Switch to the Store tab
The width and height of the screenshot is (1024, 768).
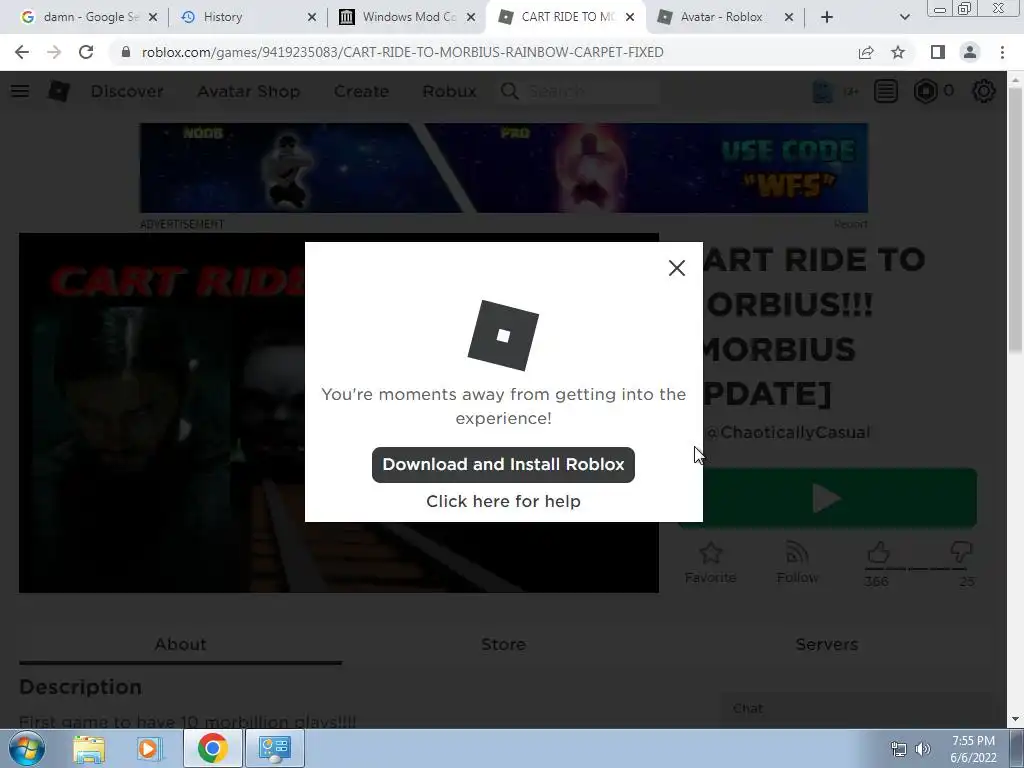[x=503, y=645]
